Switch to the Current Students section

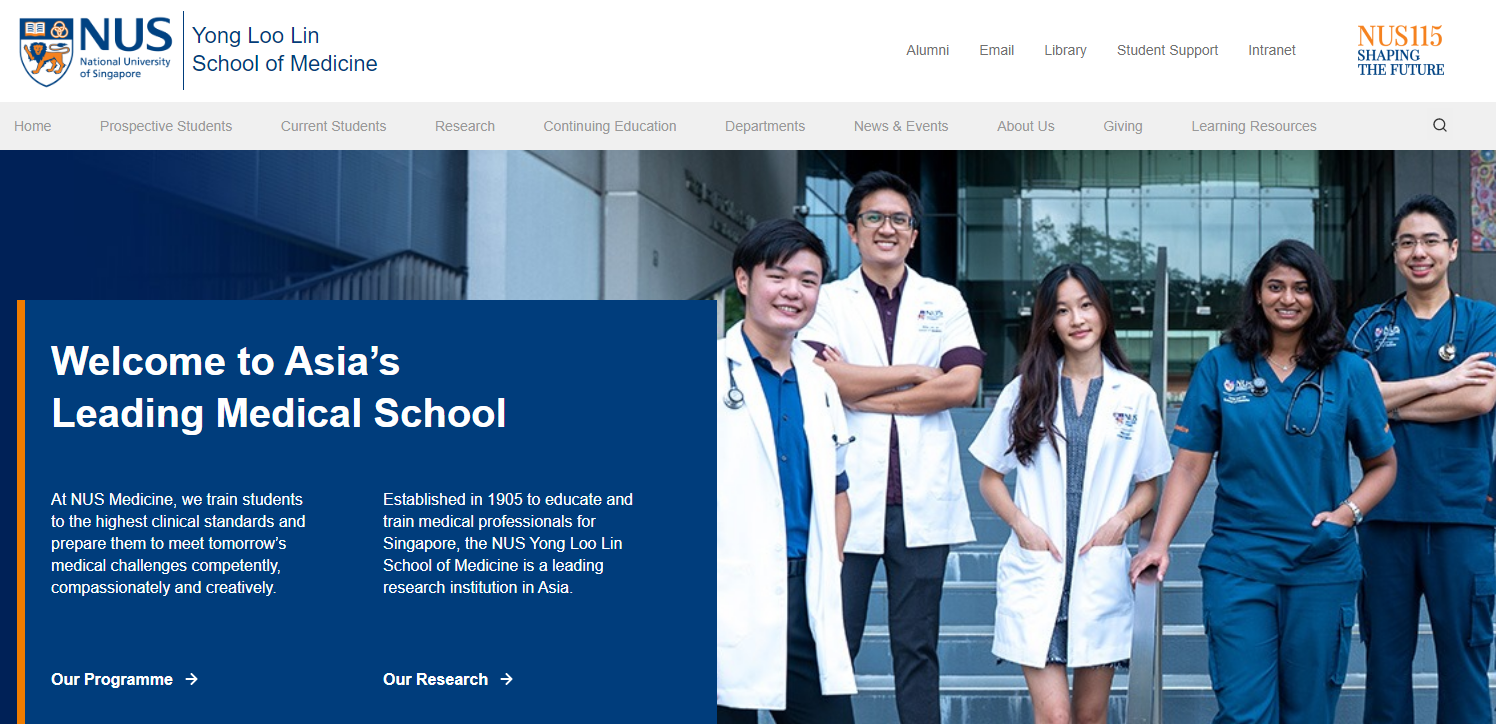[x=333, y=125]
